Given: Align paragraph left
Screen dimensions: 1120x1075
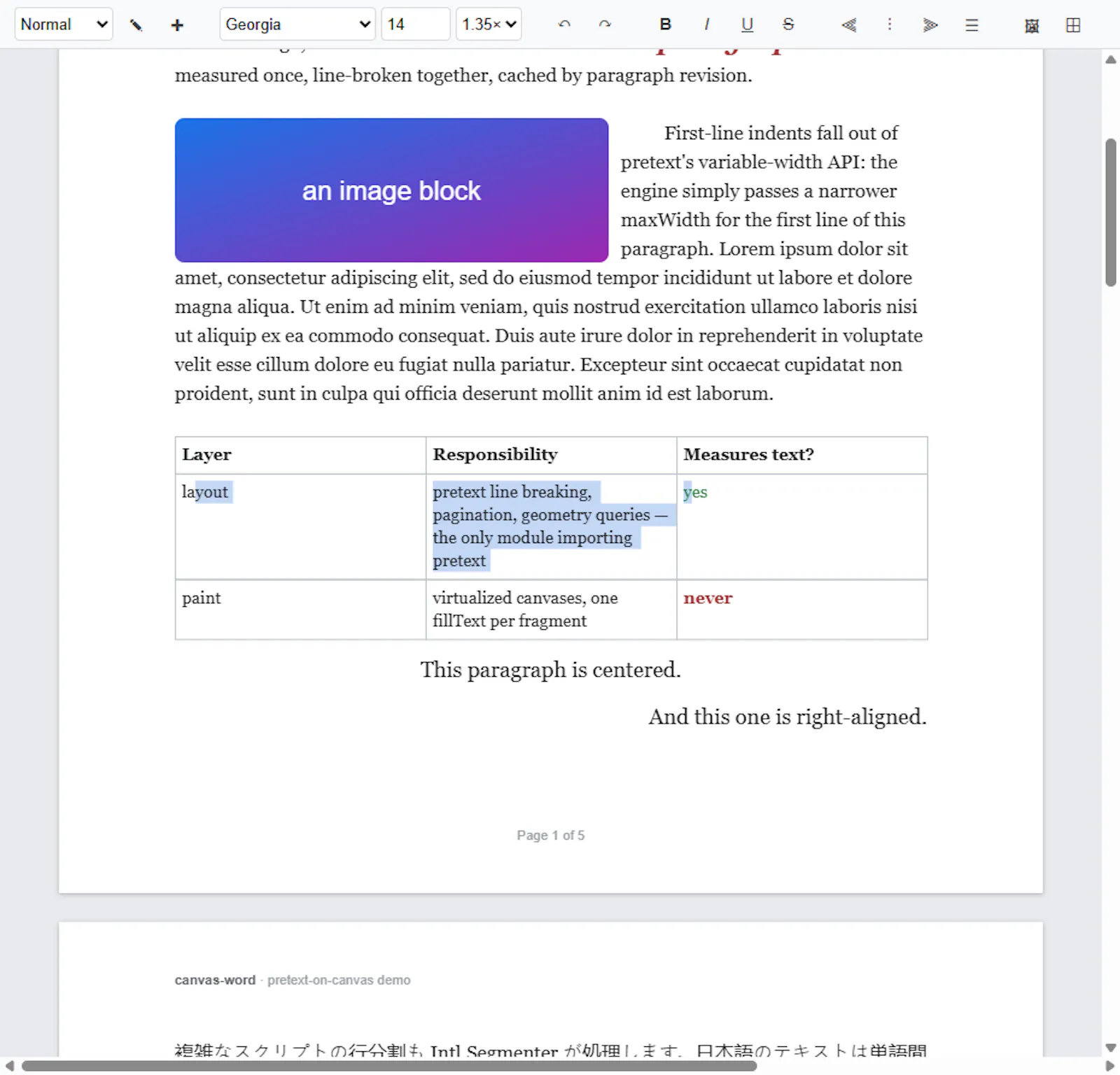Looking at the screenshot, I should click(848, 25).
